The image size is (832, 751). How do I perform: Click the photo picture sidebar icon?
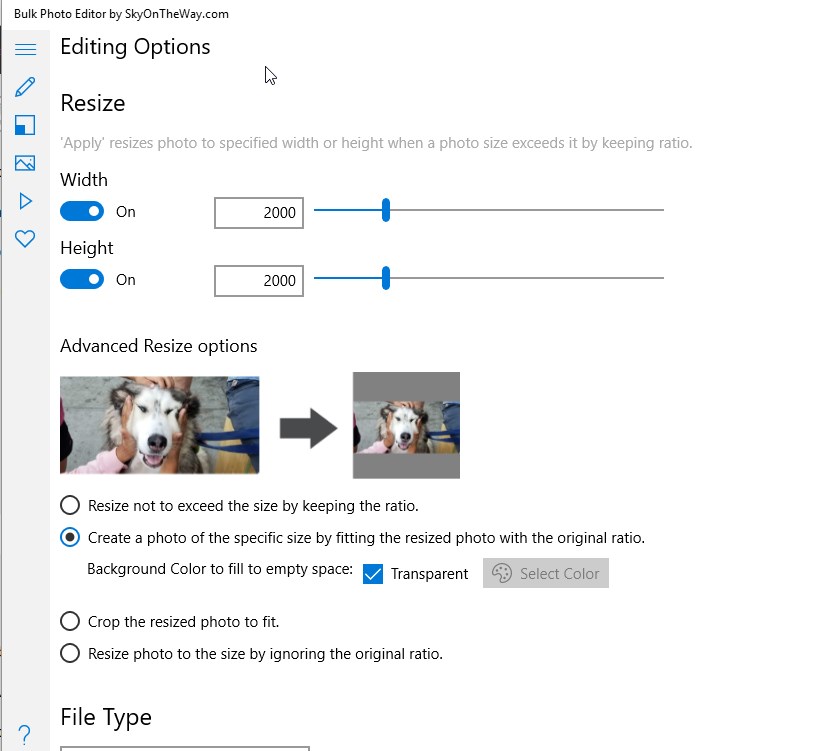25,163
